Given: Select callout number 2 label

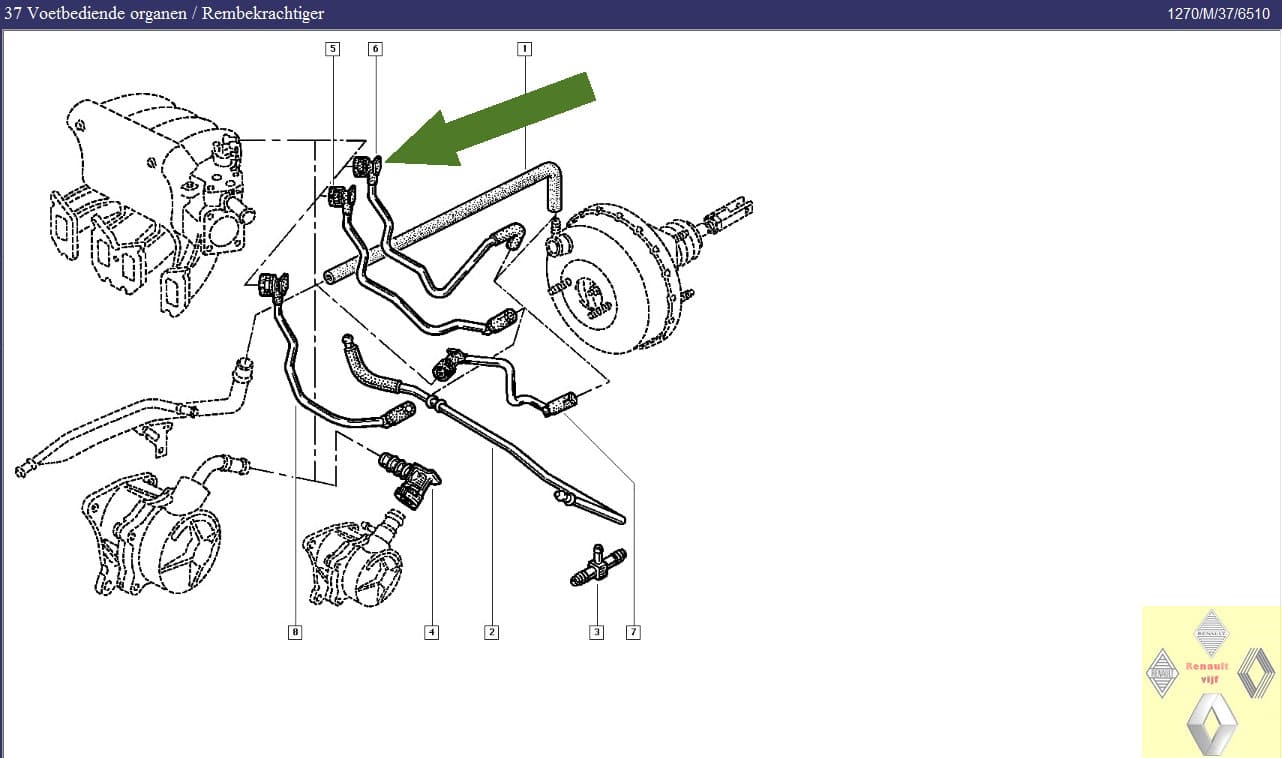Looking at the screenshot, I should click(x=491, y=632).
